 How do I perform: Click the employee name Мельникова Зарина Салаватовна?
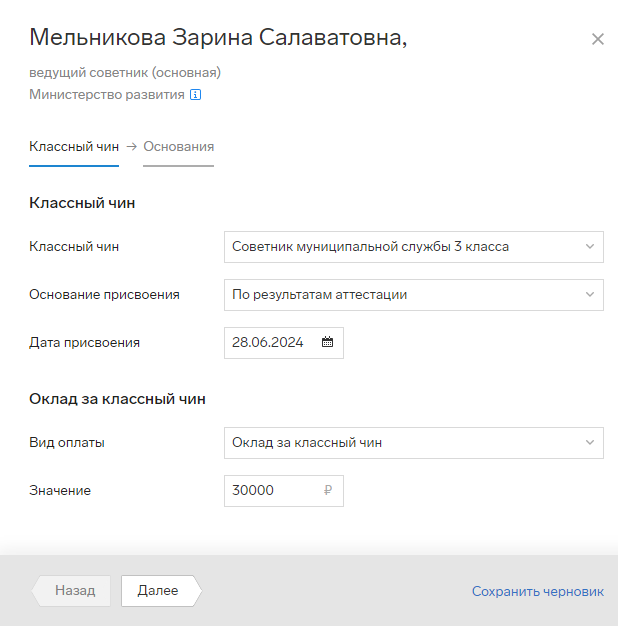(218, 38)
